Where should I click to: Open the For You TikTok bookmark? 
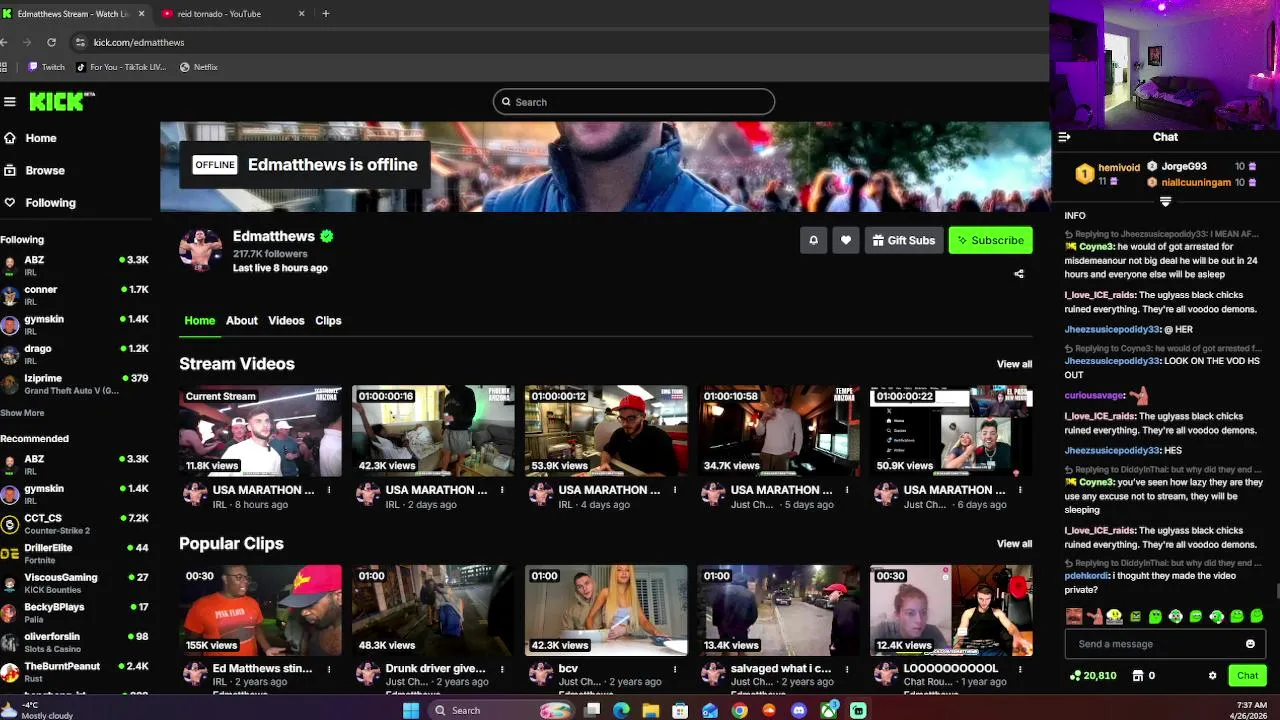(121, 67)
